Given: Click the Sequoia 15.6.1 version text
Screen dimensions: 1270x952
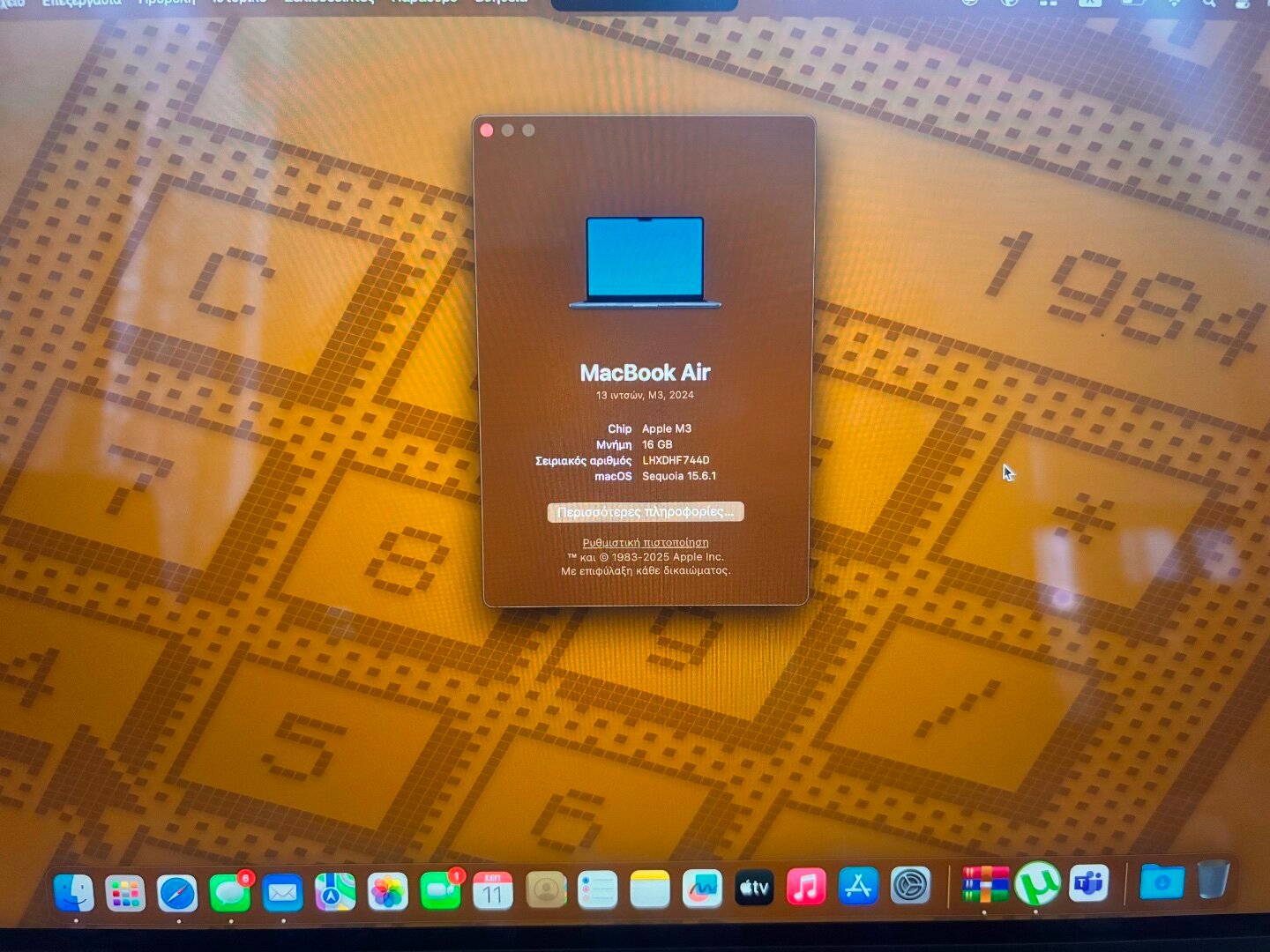Looking at the screenshot, I should [x=679, y=476].
